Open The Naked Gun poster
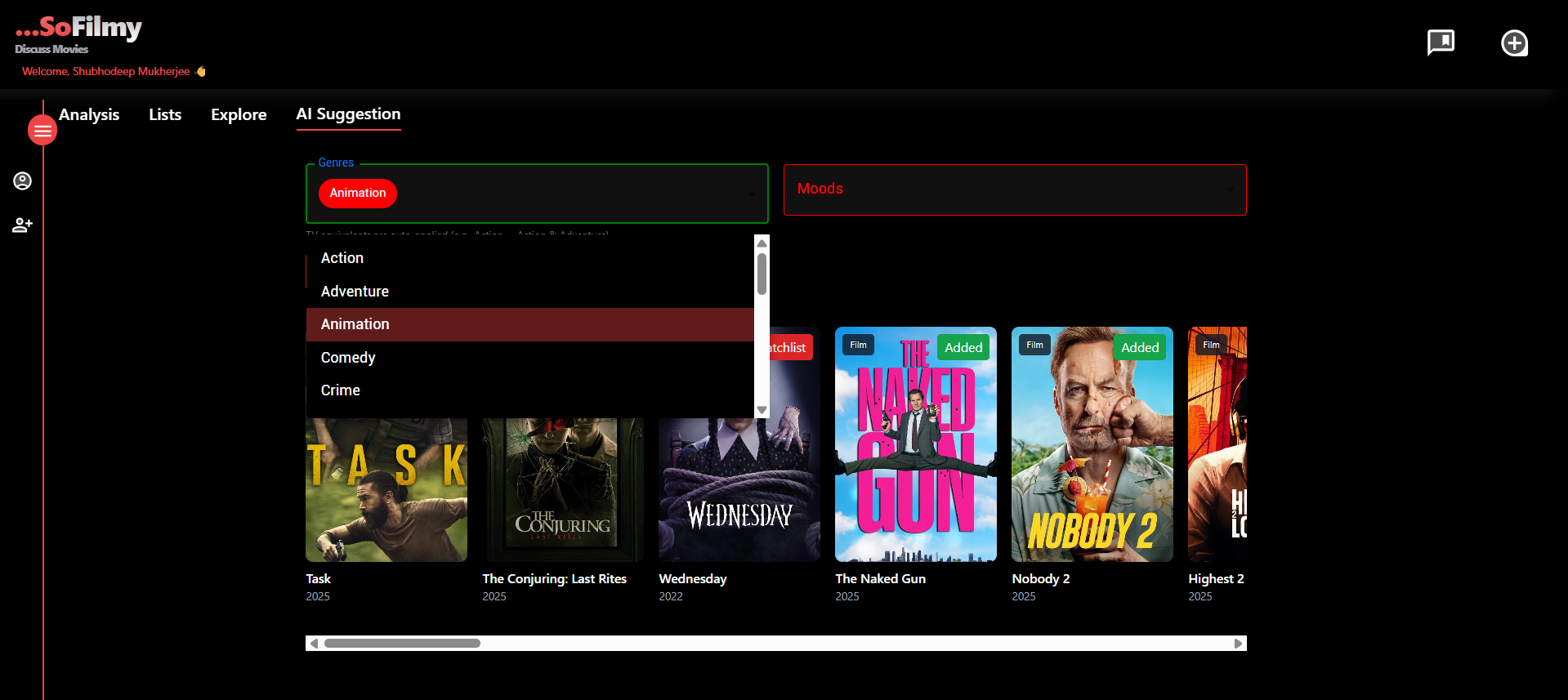Viewport: 1568px width, 700px height. [x=916, y=444]
